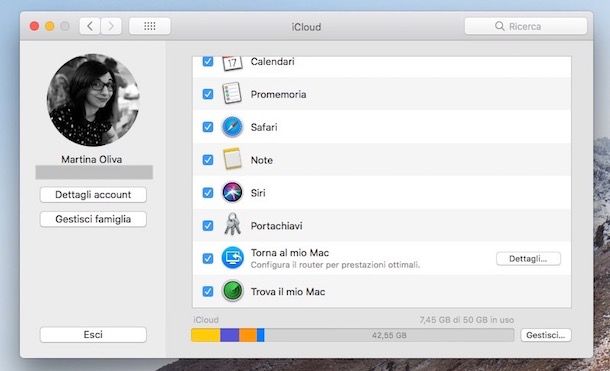610x371 pixels.
Task: Minimize the window with the yellow button
Action: click(50, 26)
